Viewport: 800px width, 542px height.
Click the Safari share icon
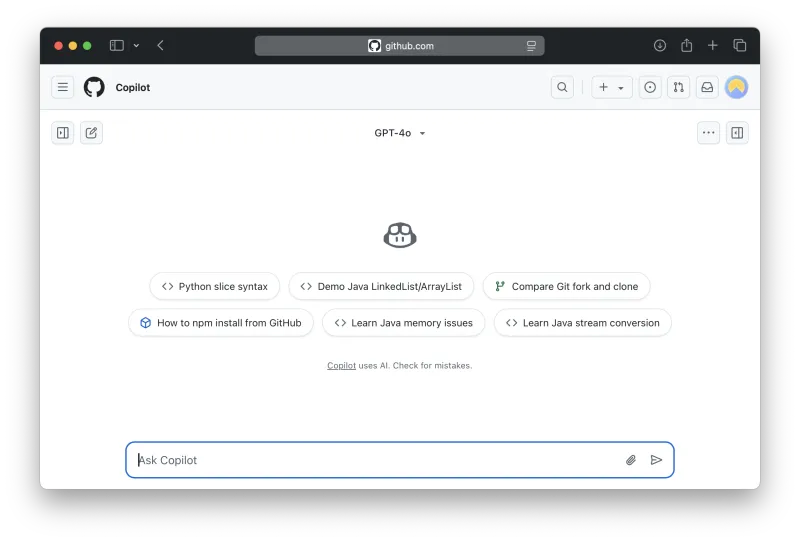[x=687, y=45]
